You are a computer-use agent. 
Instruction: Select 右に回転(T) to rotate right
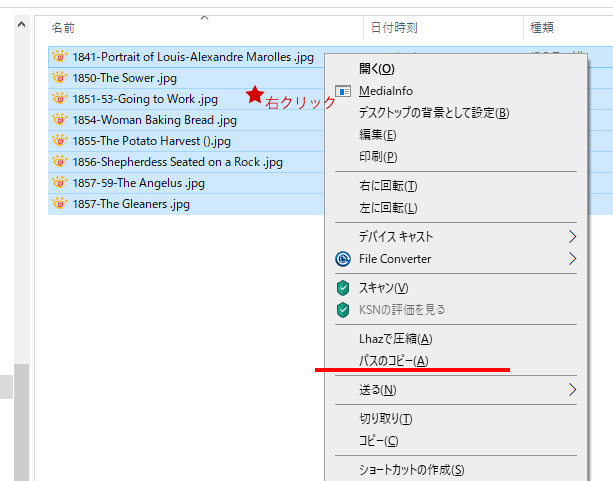pyautogui.click(x=388, y=186)
